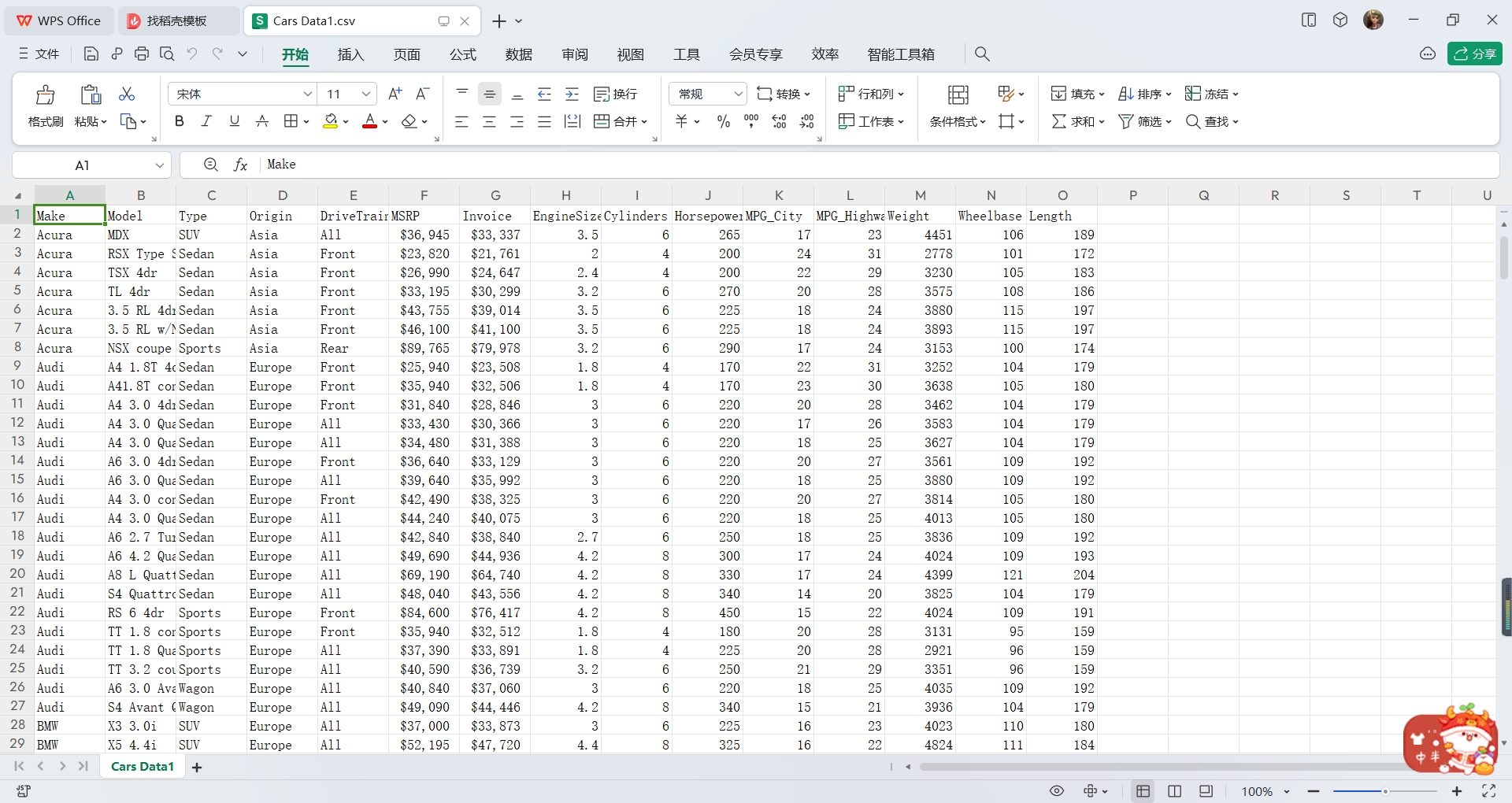Apply the yellow fill color swatch
1512x803 pixels.
point(331,121)
